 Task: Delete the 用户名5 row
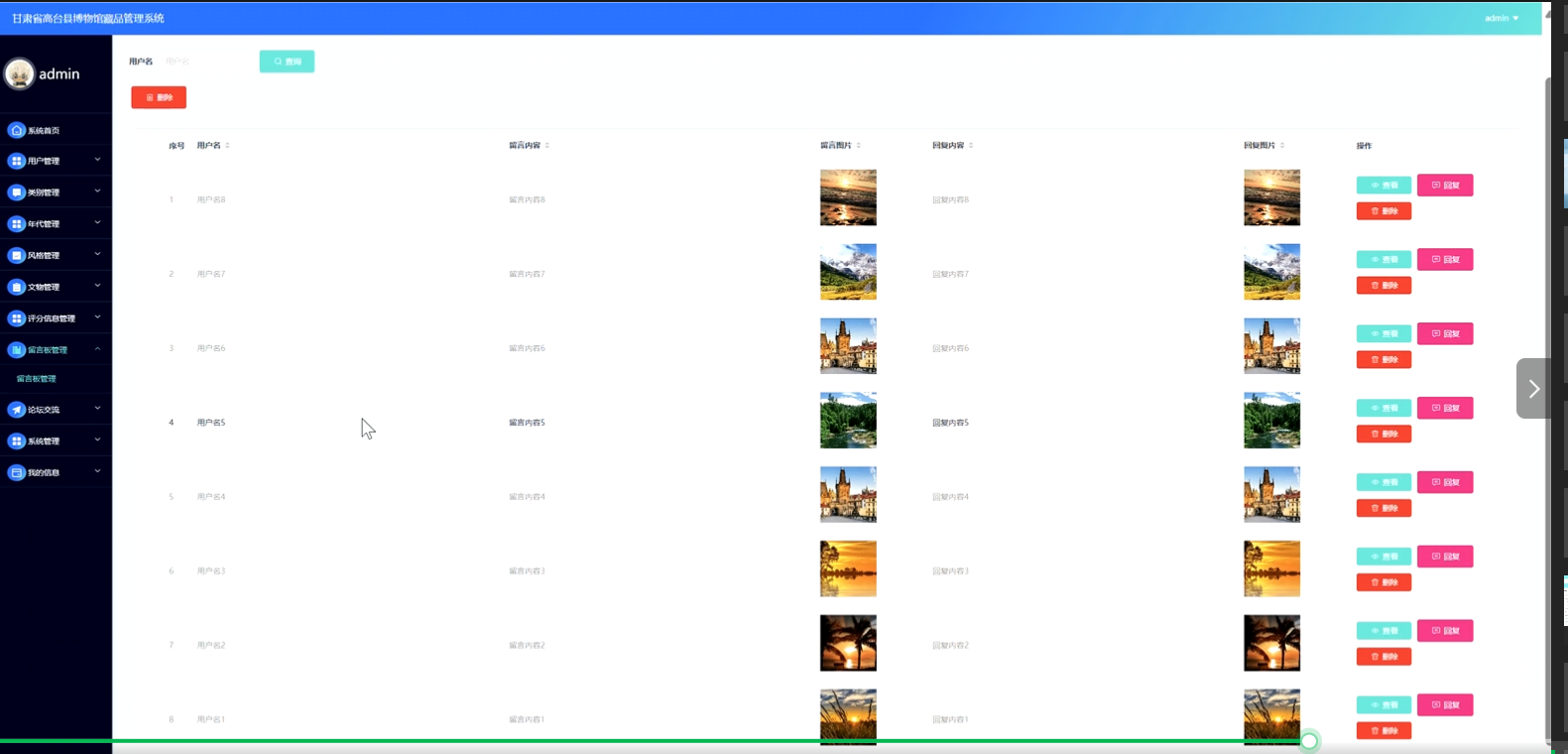[1384, 435]
